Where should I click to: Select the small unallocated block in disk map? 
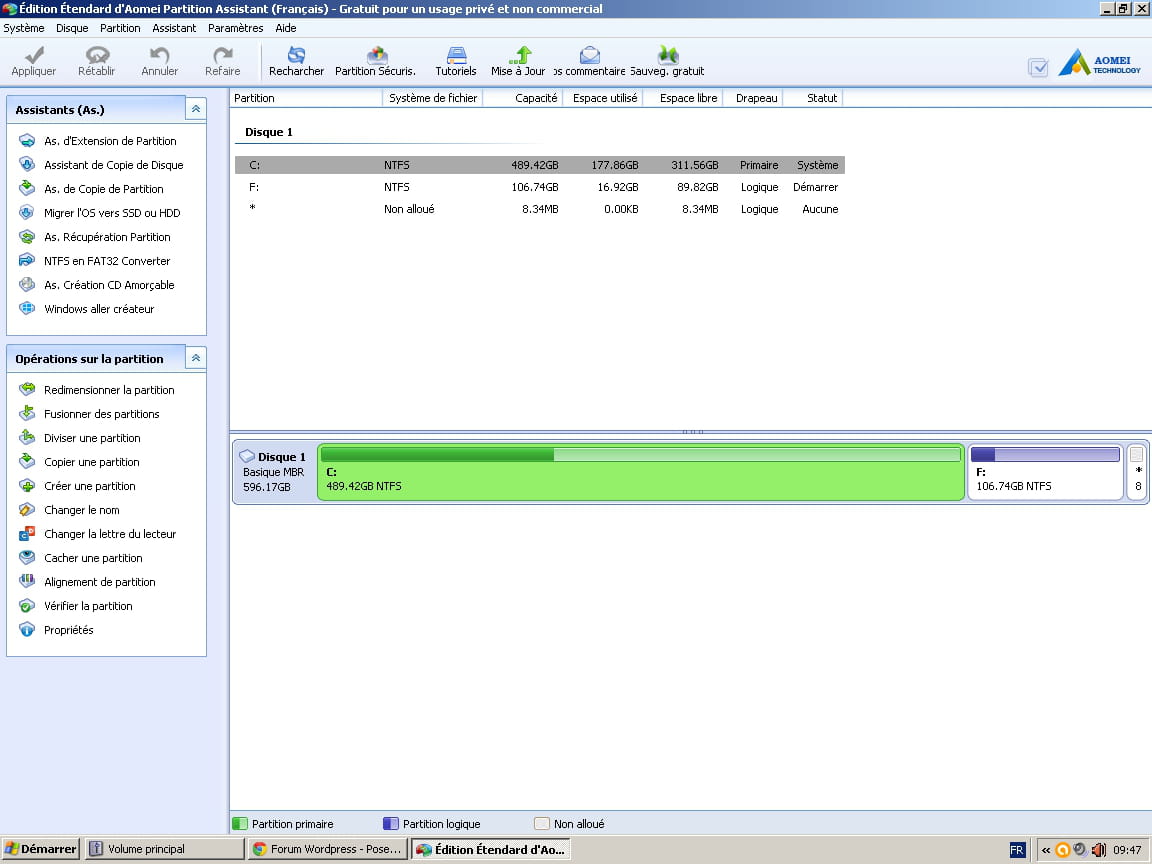pyautogui.click(x=1137, y=472)
